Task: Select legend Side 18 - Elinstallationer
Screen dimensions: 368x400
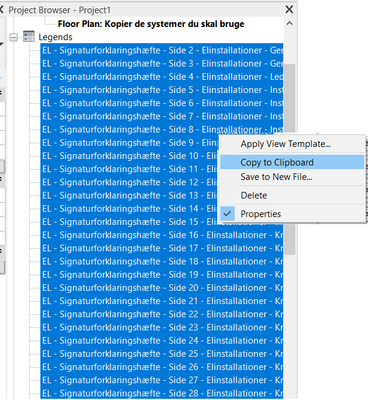Action: (162, 261)
